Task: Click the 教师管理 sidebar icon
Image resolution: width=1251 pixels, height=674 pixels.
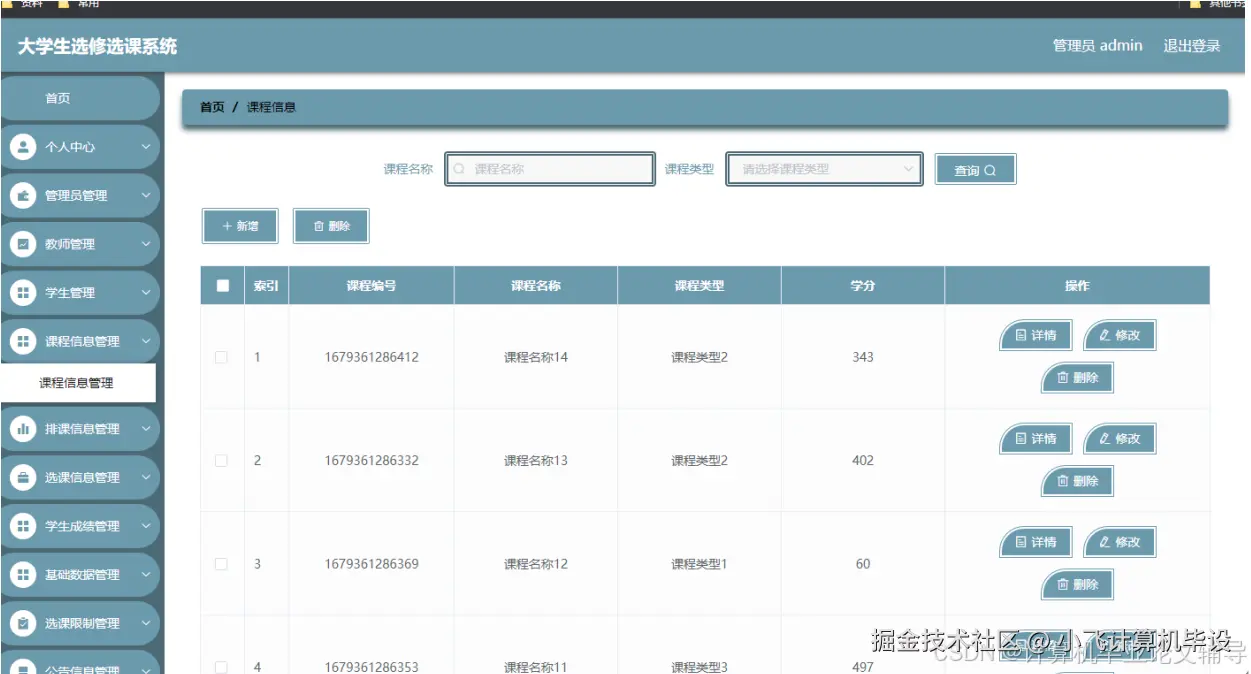Action: tap(23, 244)
